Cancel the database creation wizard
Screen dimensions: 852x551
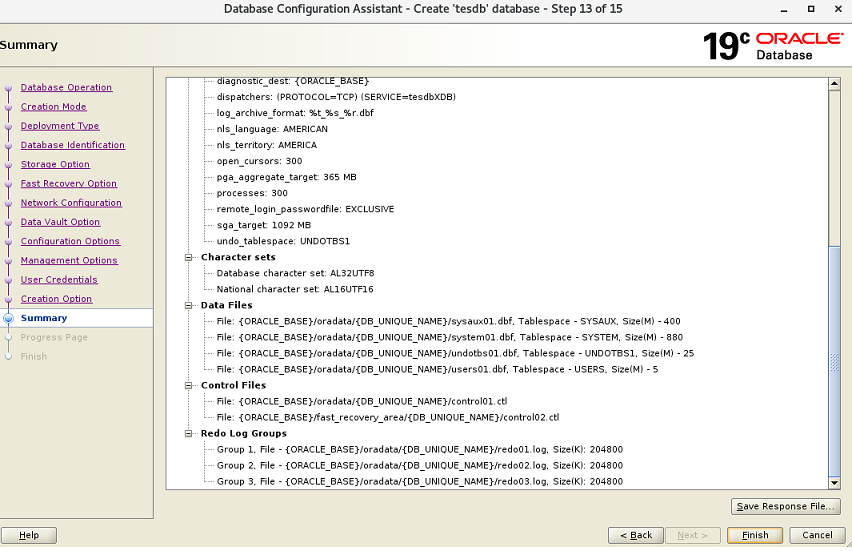click(817, 535)
